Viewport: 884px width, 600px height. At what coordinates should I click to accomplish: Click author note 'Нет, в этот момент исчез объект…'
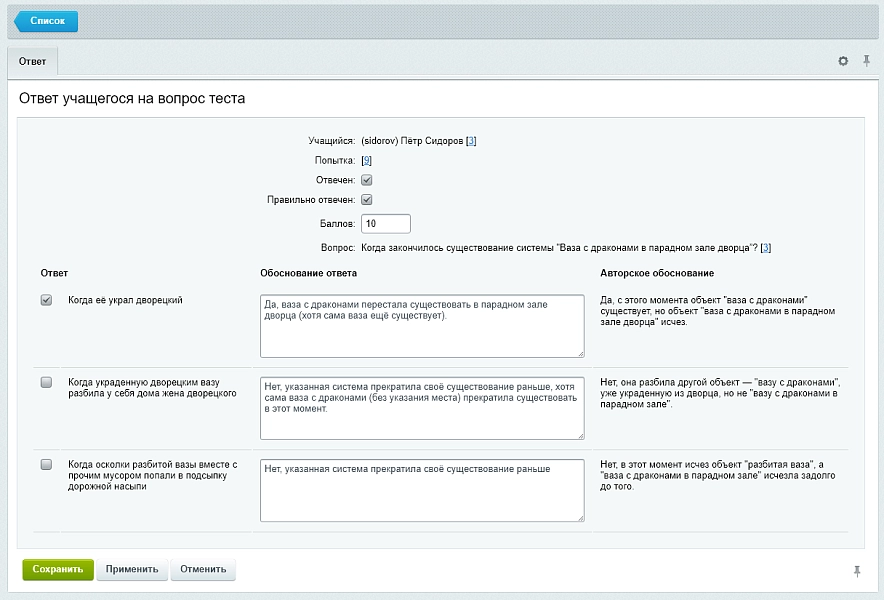717,475
